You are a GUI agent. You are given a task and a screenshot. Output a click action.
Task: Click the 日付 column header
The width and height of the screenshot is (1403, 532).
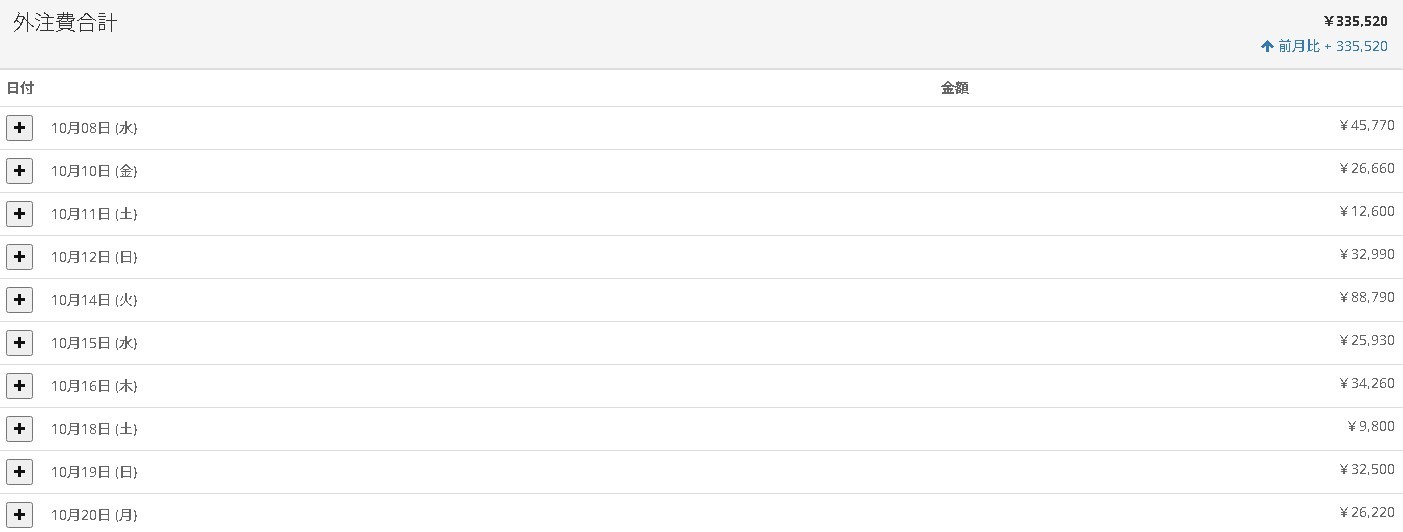tap(20, 88)
